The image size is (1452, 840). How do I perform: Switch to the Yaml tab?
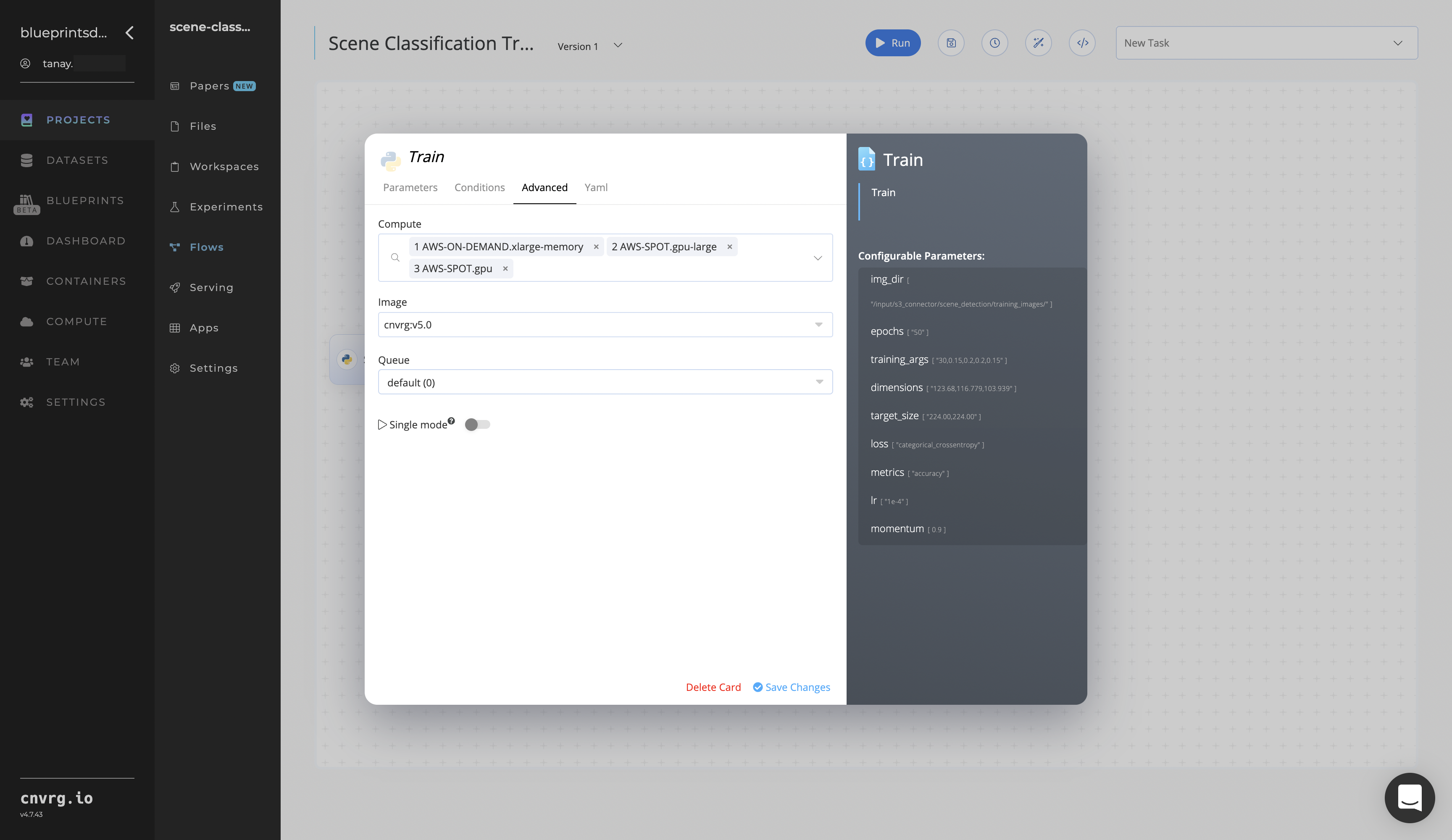pyautogui.click(x=596, y=187)
